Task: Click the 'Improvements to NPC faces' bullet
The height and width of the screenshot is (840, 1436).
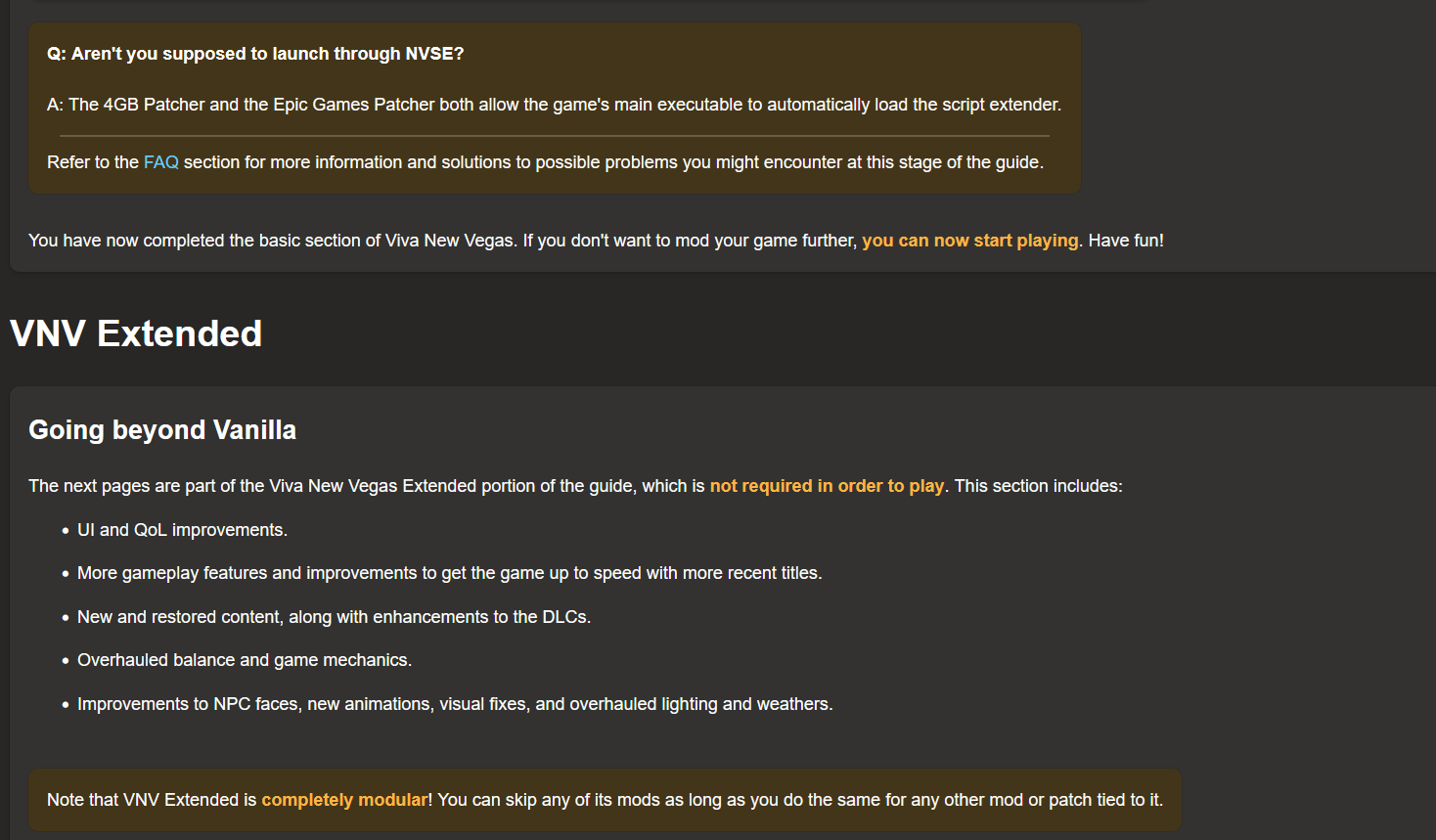Action: (455, 704)
